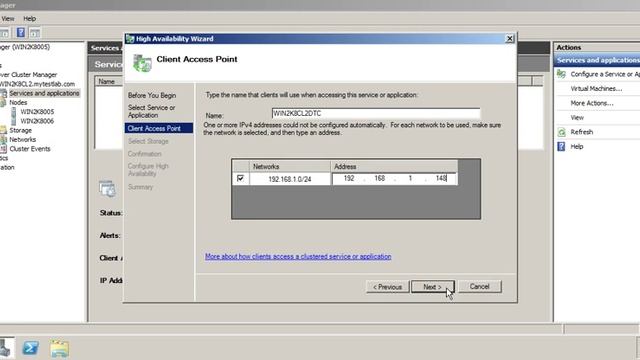Click the Address column header in the address table

click(x=394, y=167)
